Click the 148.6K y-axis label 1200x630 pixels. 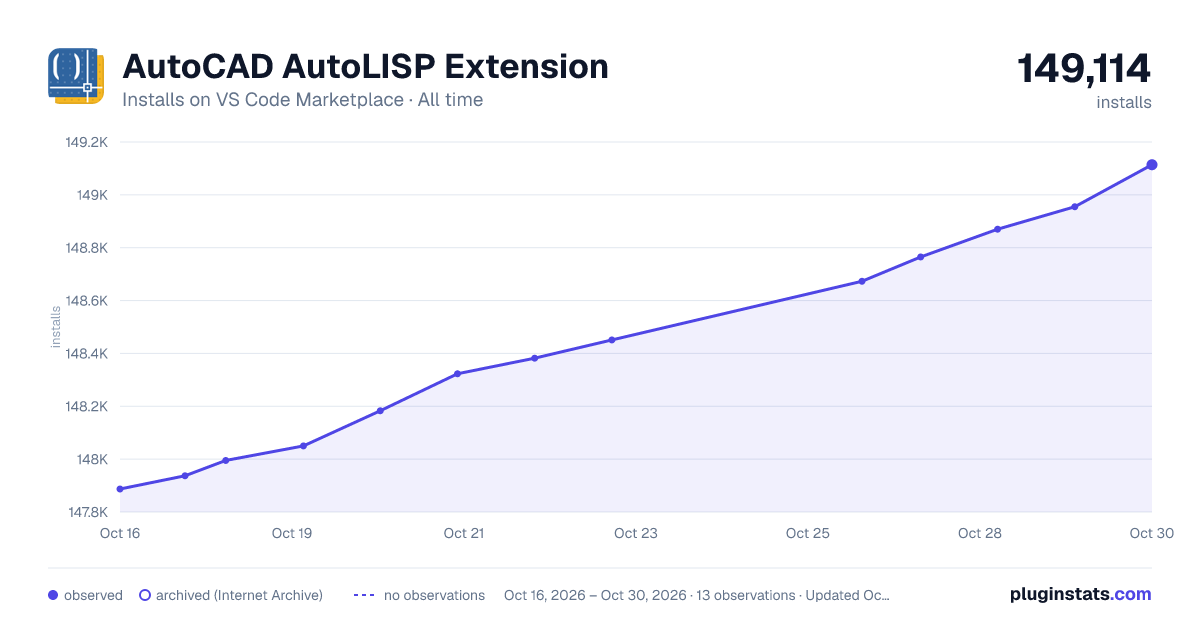(86, 301)
